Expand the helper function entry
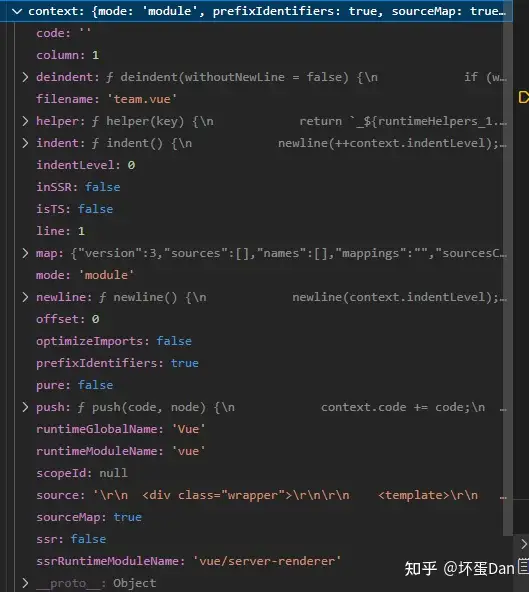Image resolution: width=529 pixels, height=592 pixels. click(x=25, y=121)
